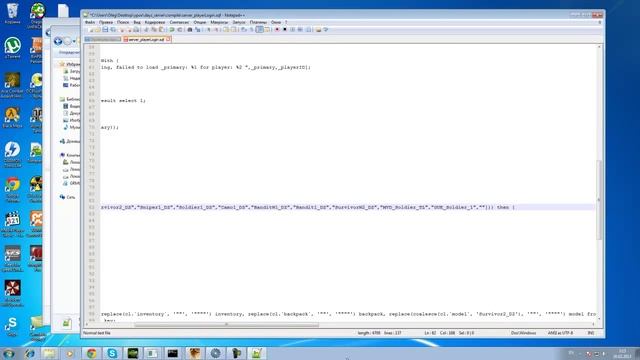This screenshot has width=640, height=360.
Task: Click the Paste toolbar icon
Action: 161,29
